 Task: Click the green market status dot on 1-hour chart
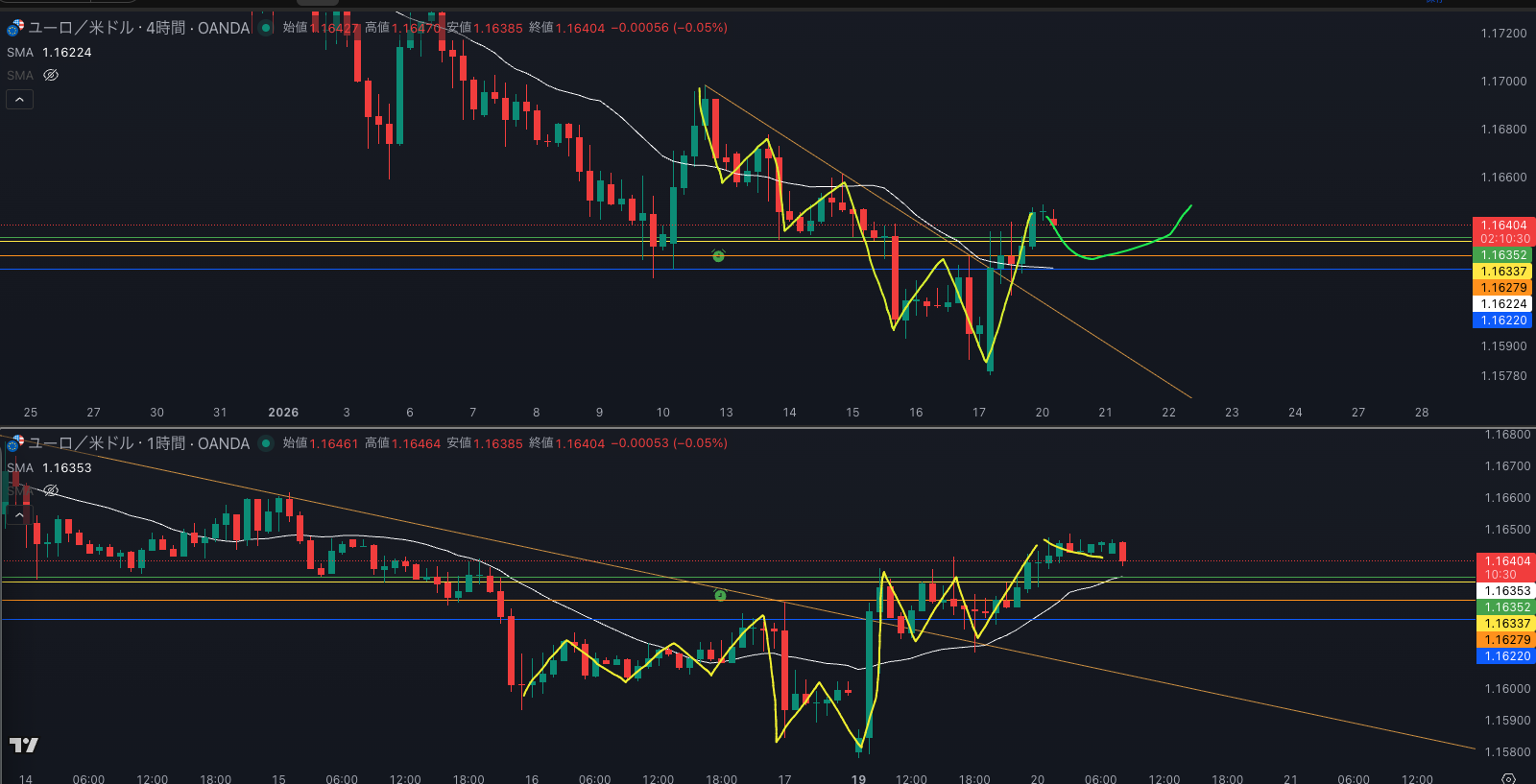coord(266,443)
